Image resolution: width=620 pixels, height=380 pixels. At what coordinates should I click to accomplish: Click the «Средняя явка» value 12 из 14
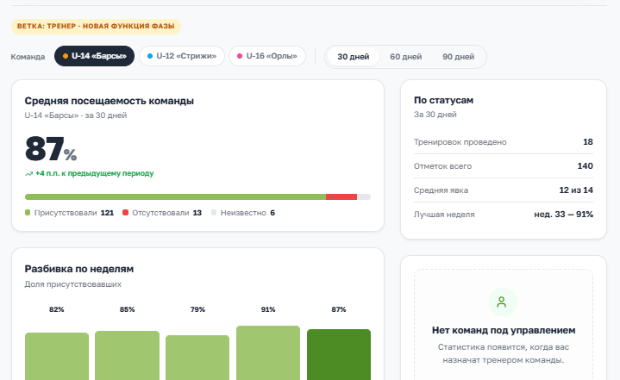pos(576,190)
